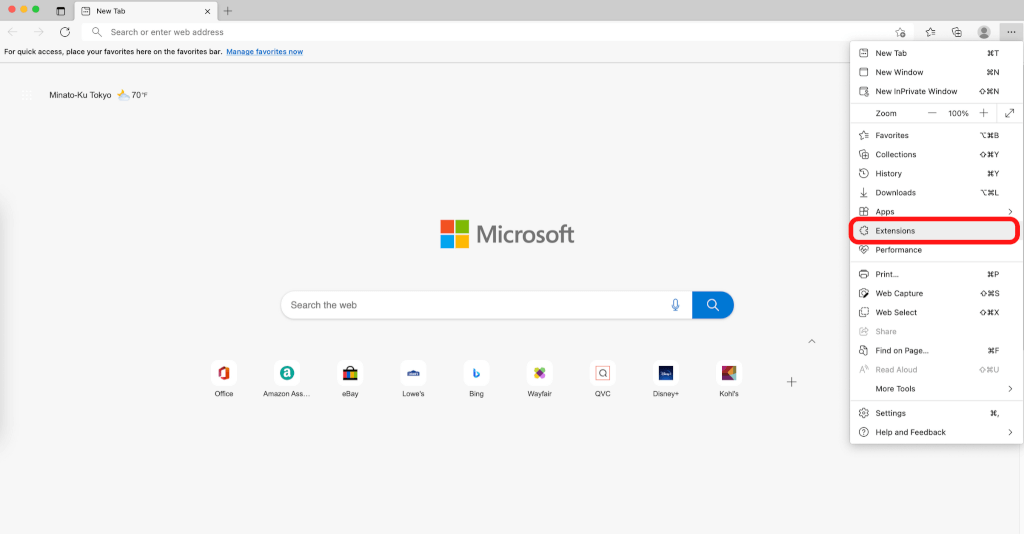Open Find on Page
The width and height of the screenshot is (1024, 534).
point(936,351)
